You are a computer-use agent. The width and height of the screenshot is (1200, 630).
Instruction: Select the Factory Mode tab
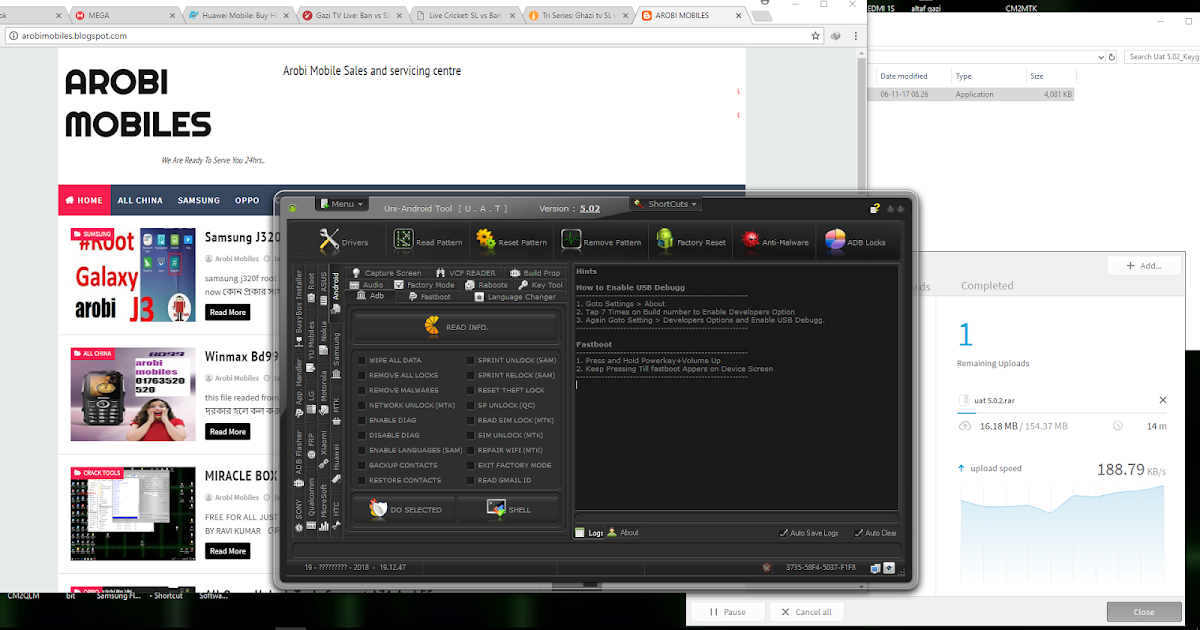[425, 285]
